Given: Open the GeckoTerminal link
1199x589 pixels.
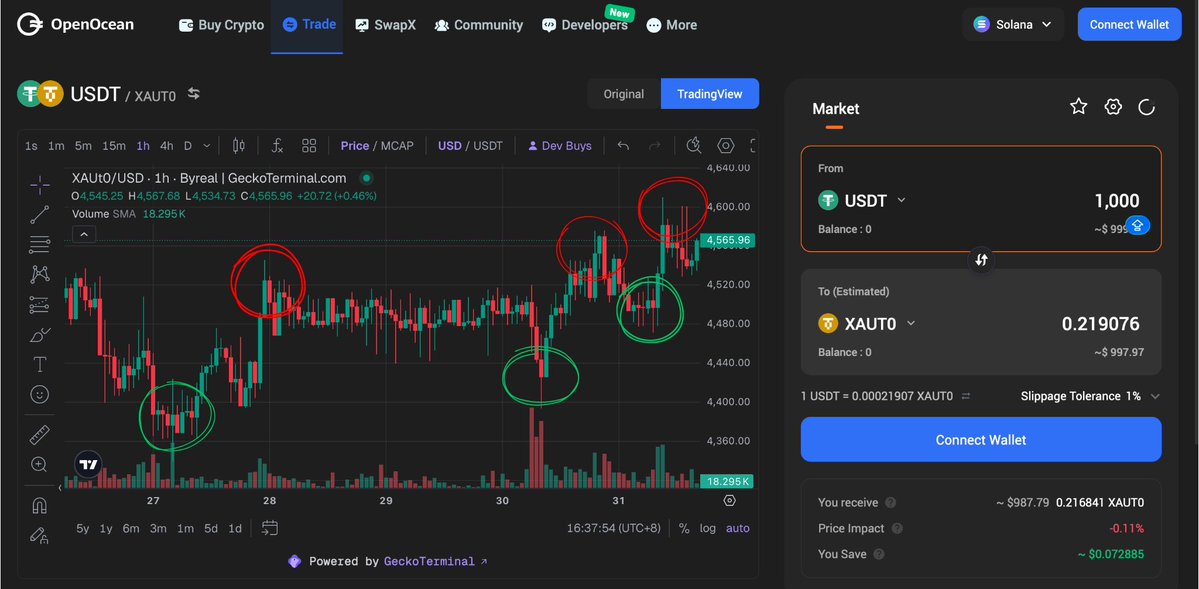Looking at the screenshot, I should click(x=436, y=561).
